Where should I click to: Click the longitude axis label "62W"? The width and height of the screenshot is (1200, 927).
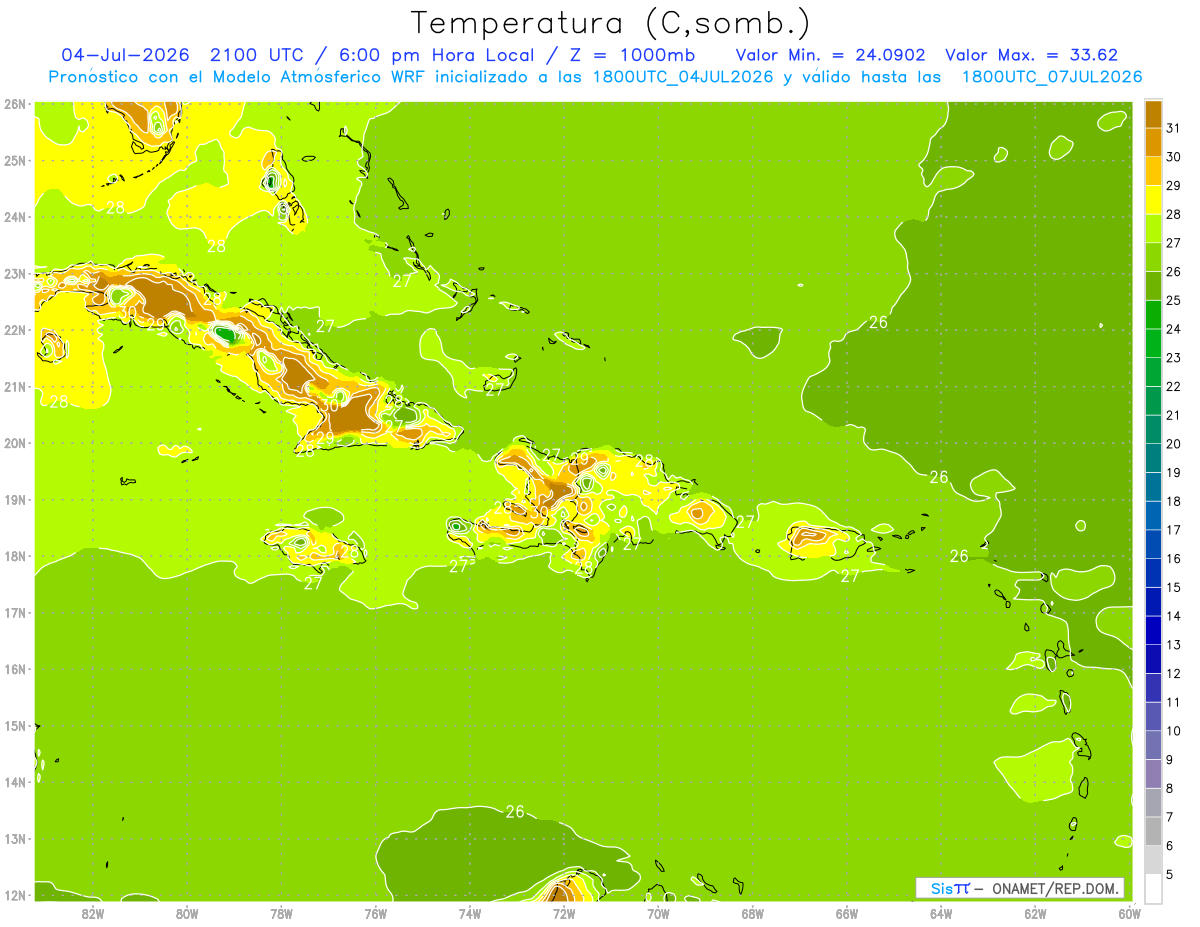[x=1036, y=913]
